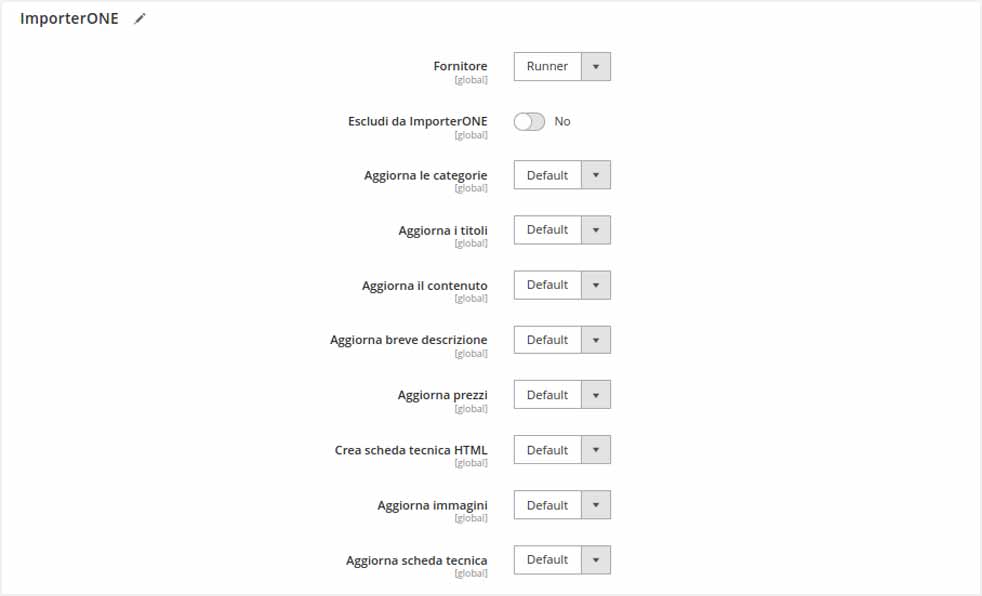Image resolution: width=982 pixels, height=596 pixels.
Task: Toggle the Escludi da ImporterONE switch
Action: (x=529, y=121)
